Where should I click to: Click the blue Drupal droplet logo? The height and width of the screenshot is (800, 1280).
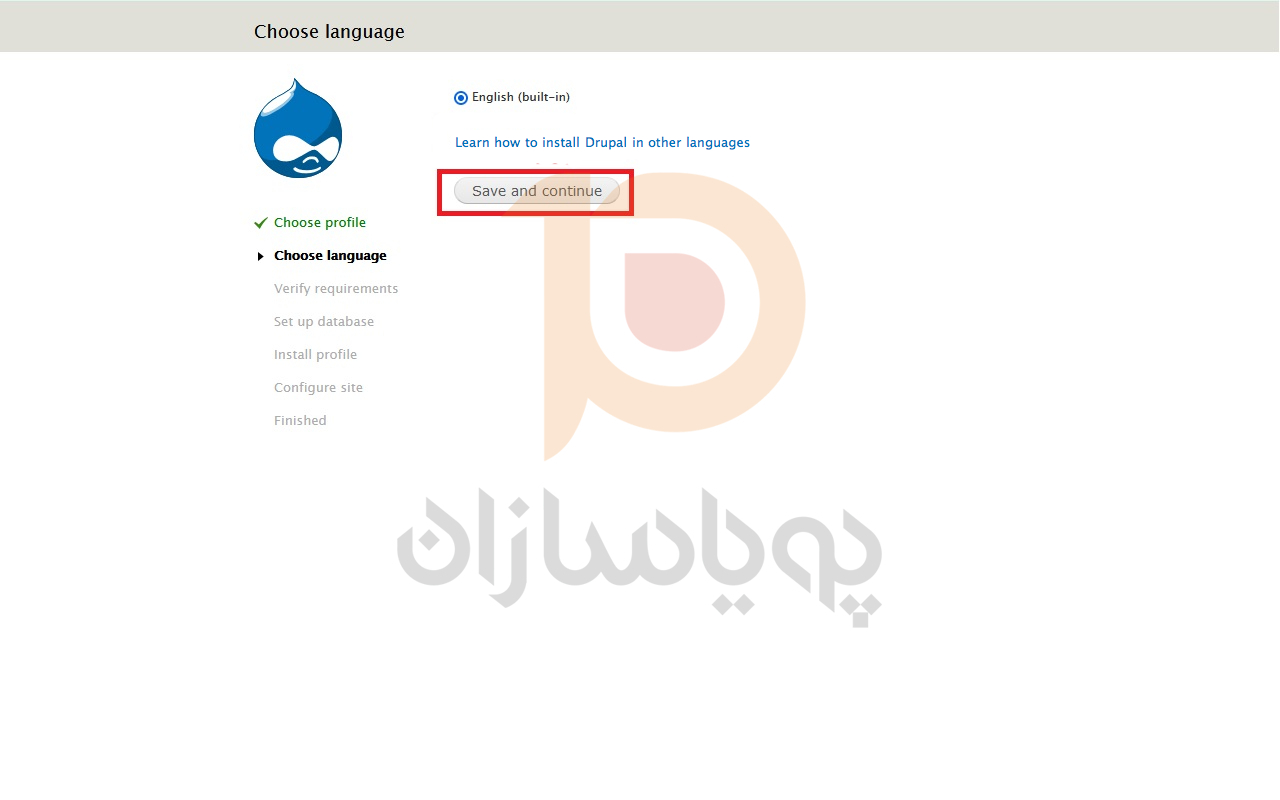[x=298, y=128]
